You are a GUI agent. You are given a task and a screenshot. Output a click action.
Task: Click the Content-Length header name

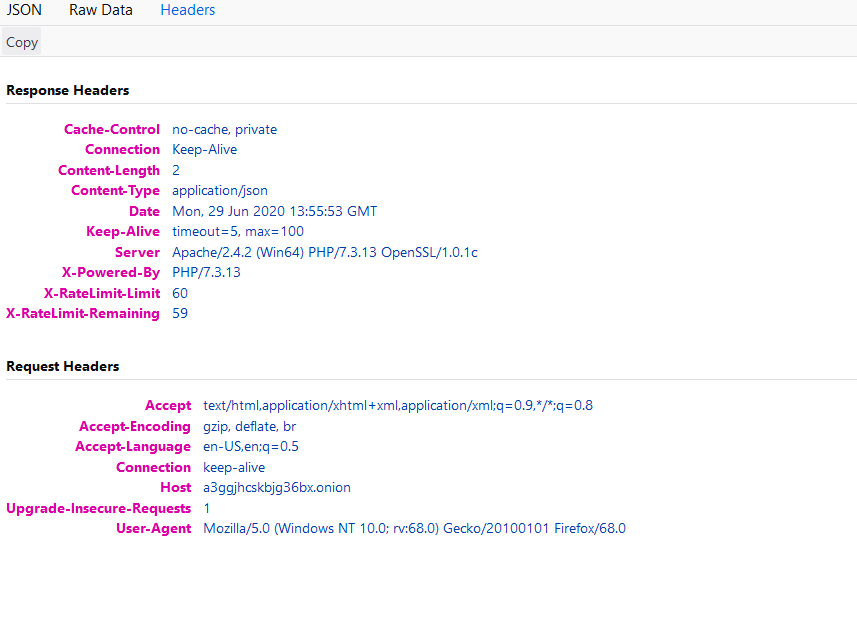click(x=109, y=171)
